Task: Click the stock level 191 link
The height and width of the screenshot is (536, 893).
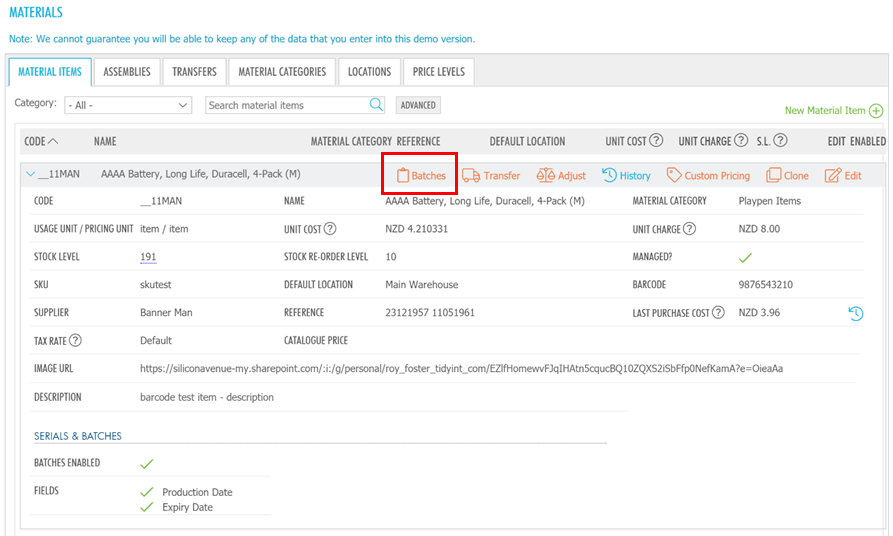Action: click(148, 257)
